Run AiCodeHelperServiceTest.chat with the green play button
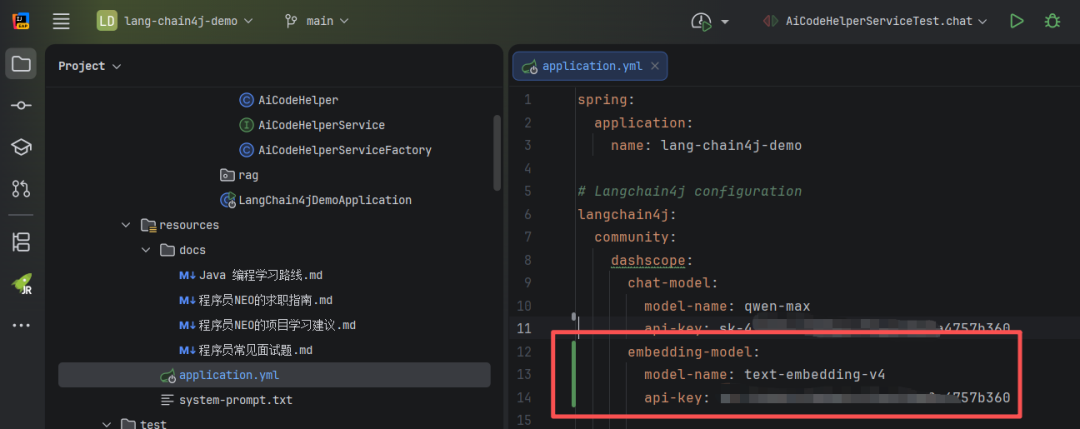1080x429 pixels. [x=1017, y=21]
